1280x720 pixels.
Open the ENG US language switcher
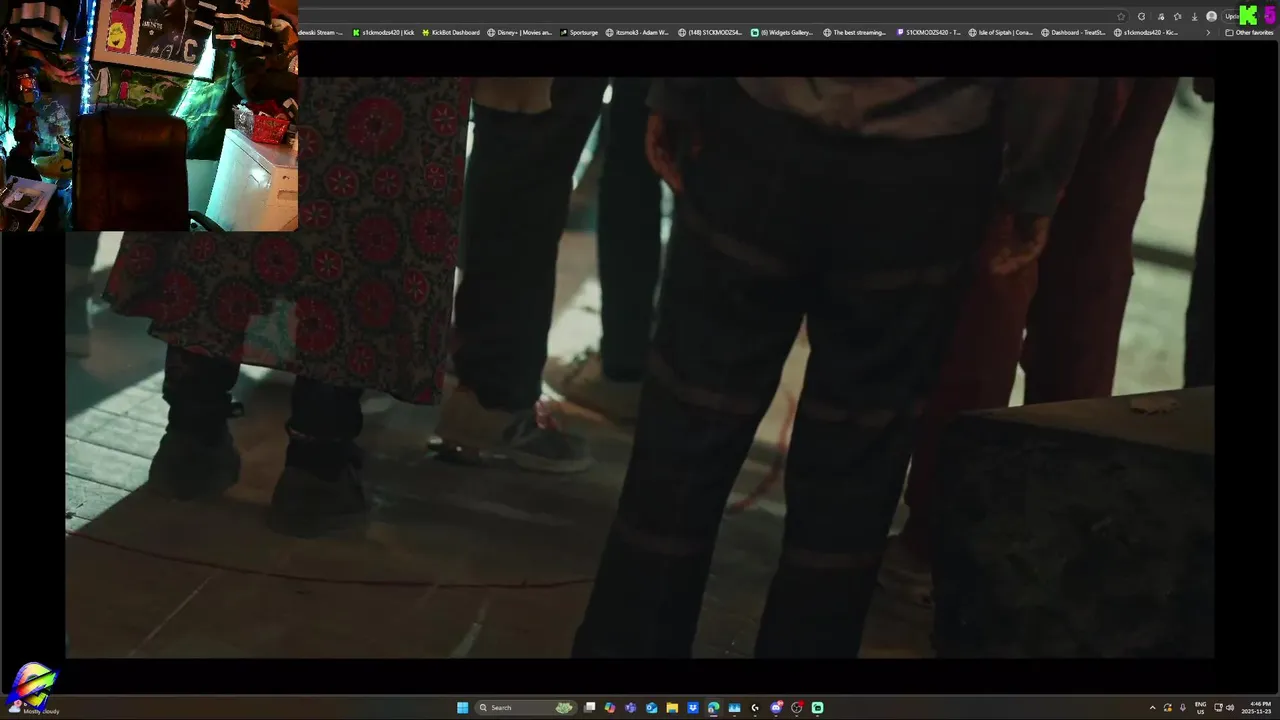(1200, 707)
